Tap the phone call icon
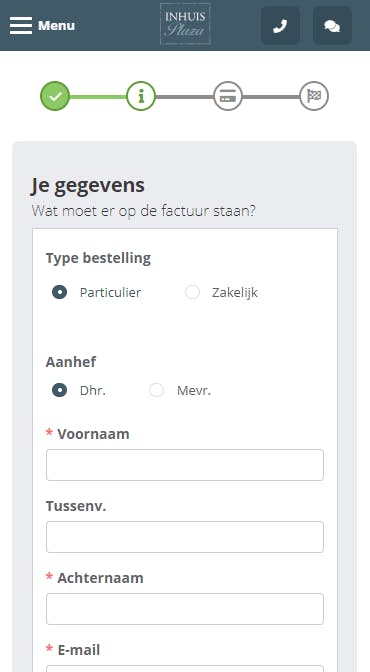370x672 pixels. pos(280,26)
